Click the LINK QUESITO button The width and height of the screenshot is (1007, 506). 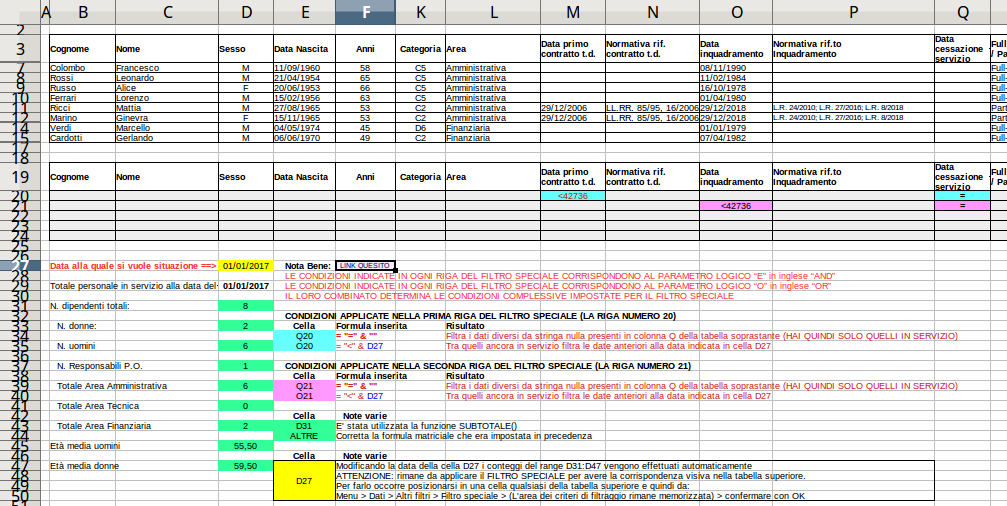coord(365,266)
